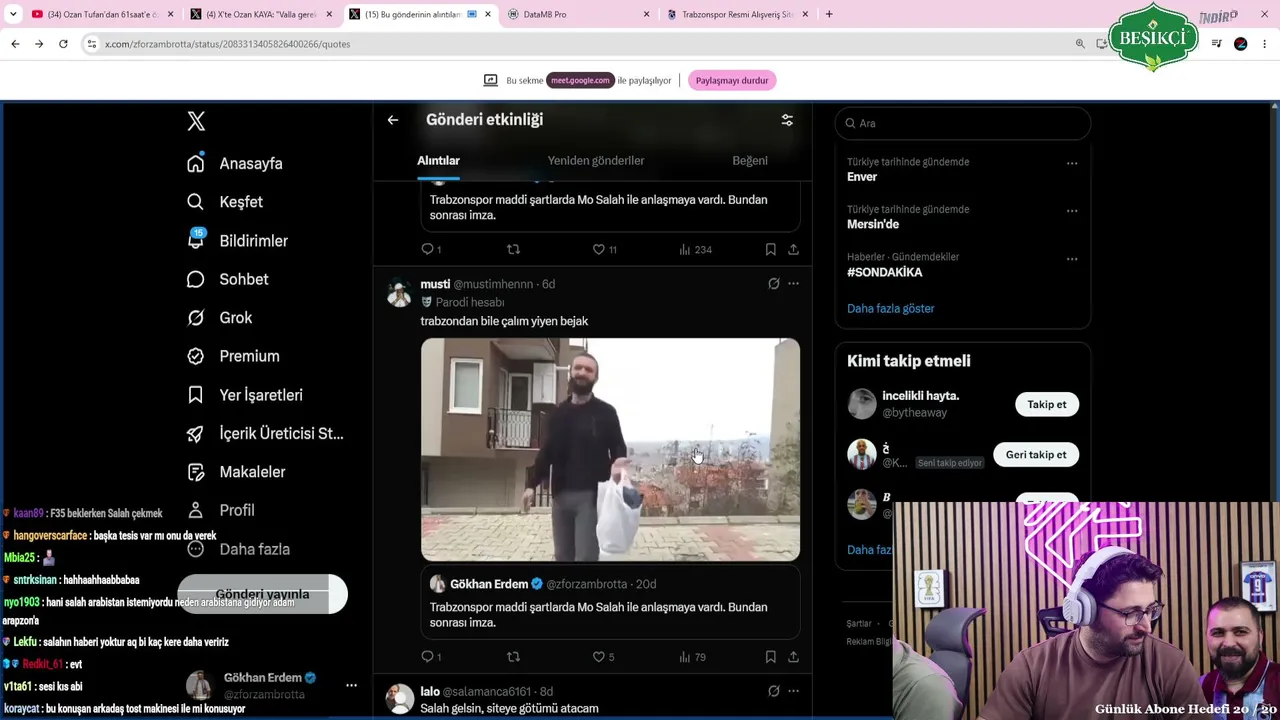Share musti's post
Screen dimensions: 1280x720
tap(793, 657)
